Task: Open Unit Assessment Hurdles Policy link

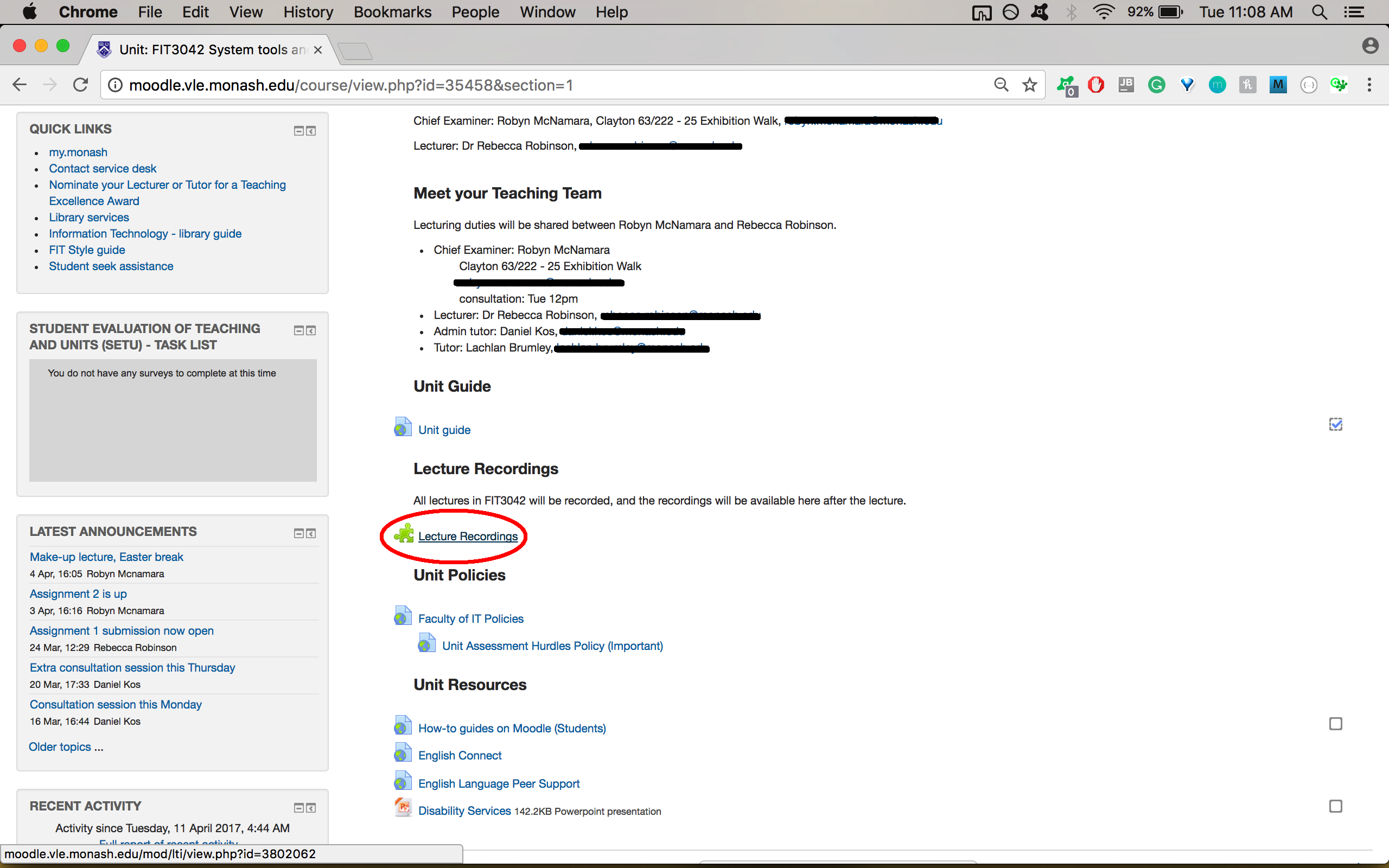Action: (x=552, y=646)
